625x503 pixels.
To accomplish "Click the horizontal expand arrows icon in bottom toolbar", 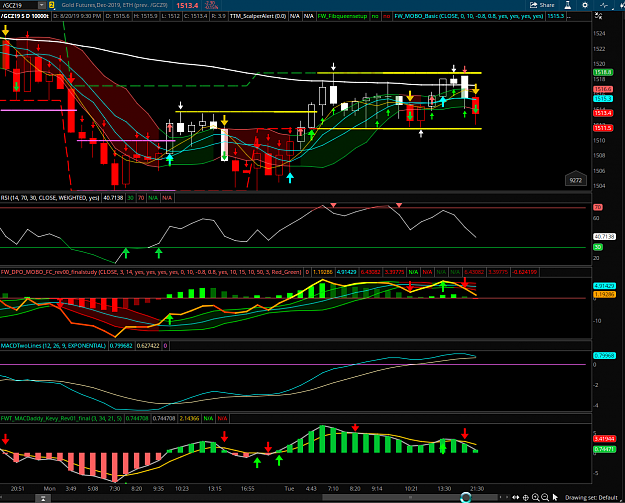I will (516, 497).
